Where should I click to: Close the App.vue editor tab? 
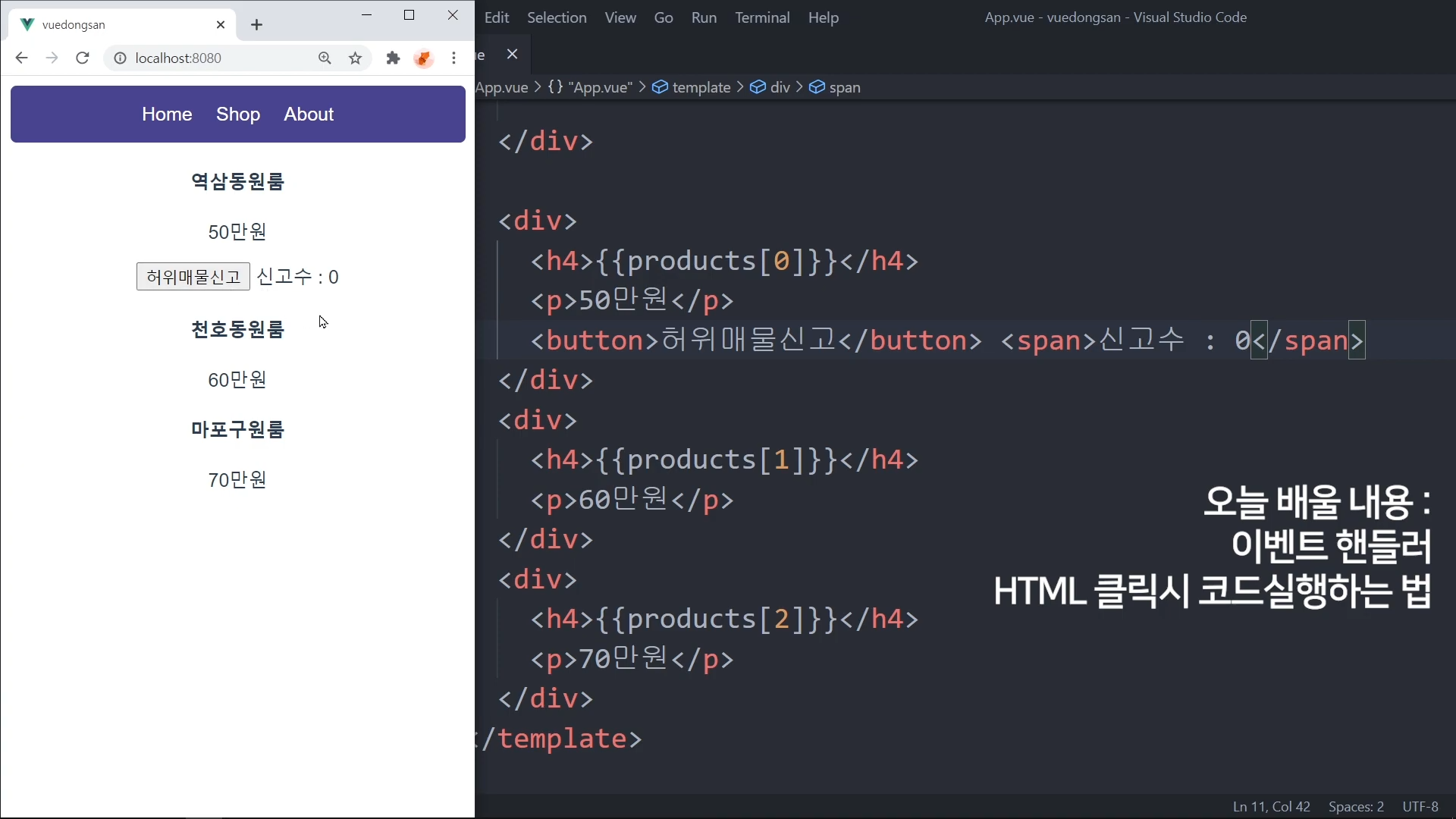(512, 54)
